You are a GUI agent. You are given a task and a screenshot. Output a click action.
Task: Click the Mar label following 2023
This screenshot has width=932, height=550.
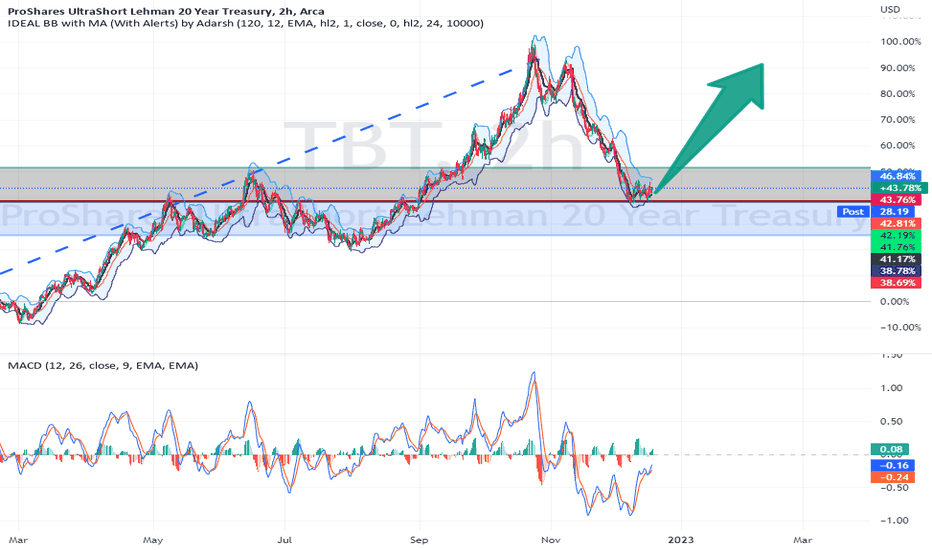803,540
